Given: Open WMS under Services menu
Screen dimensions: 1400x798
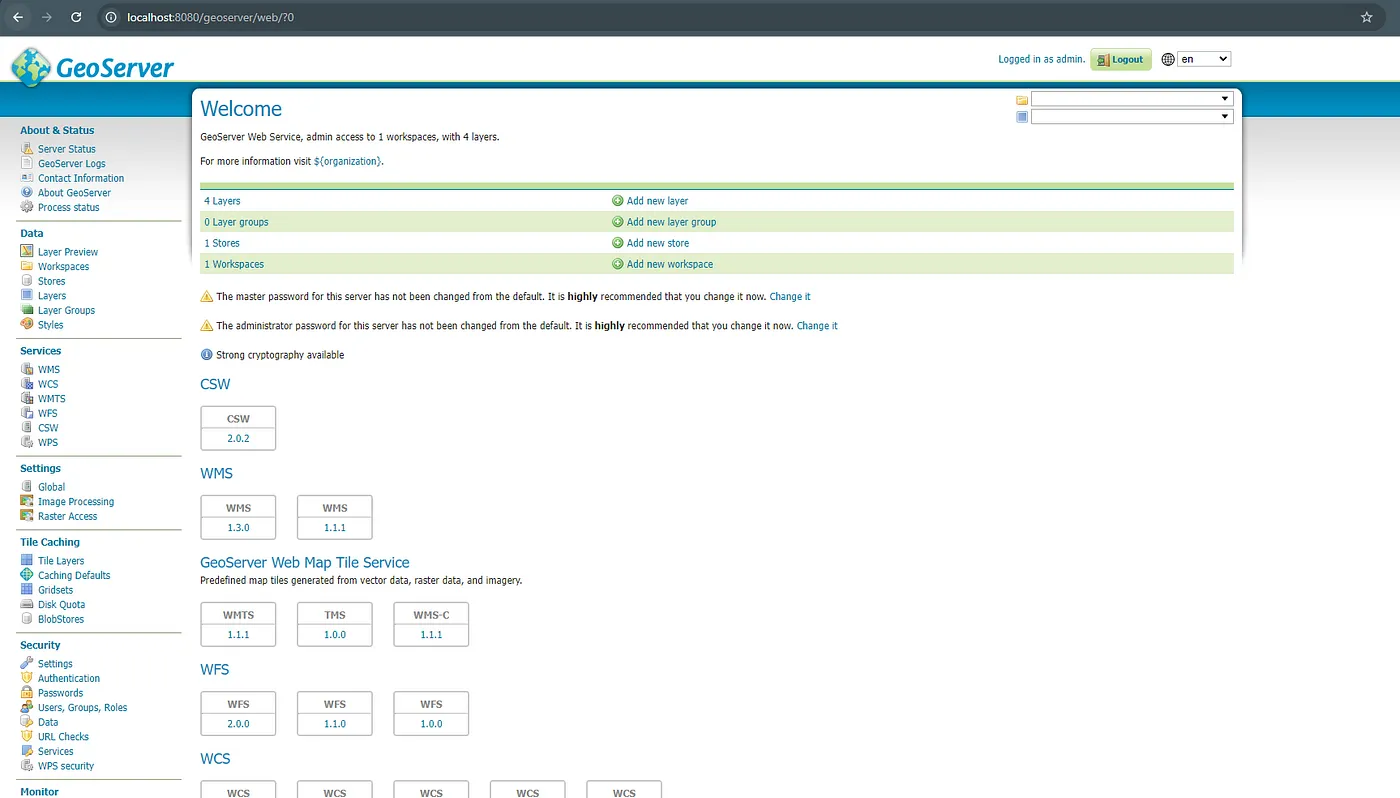Looking at the screenshot, I should click(48, 370).
